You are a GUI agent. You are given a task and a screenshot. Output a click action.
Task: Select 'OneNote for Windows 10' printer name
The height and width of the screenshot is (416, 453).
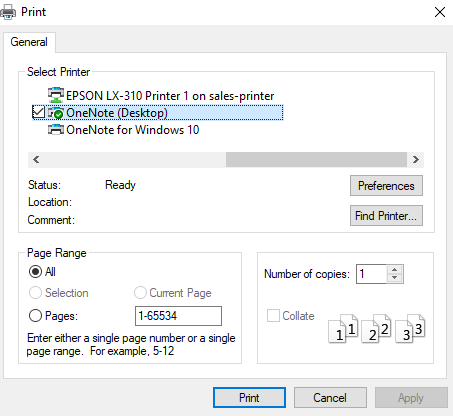tap(133, 130)
